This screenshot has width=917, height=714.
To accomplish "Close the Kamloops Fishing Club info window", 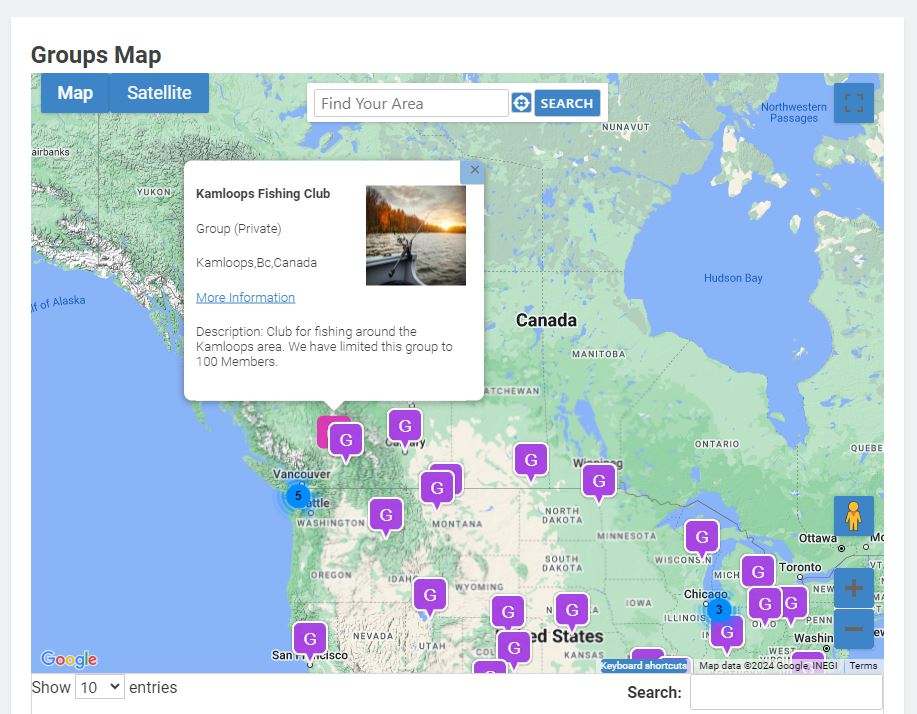I will tap(473, 170).
